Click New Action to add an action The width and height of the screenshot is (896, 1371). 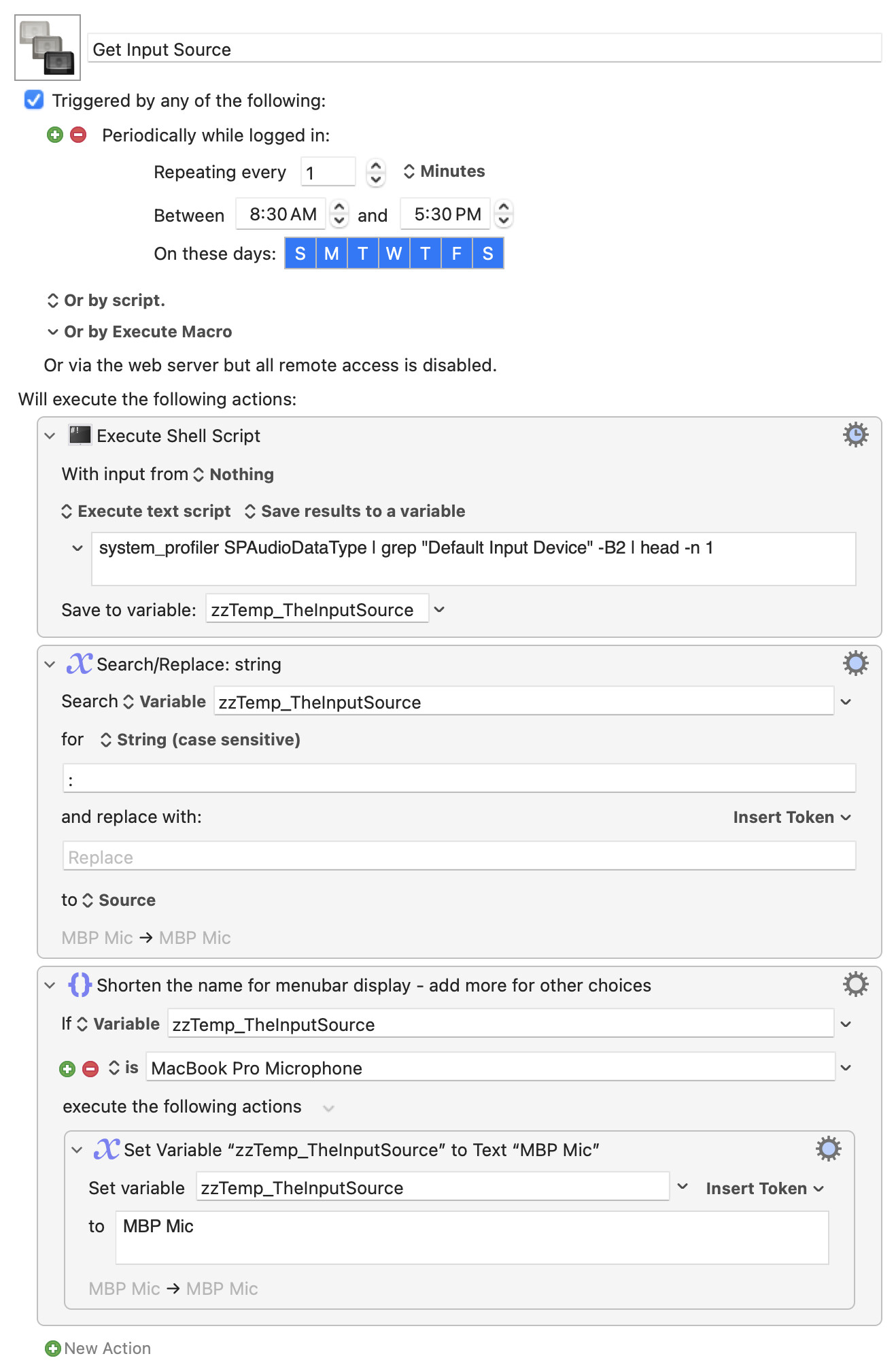pos(98,1348)
